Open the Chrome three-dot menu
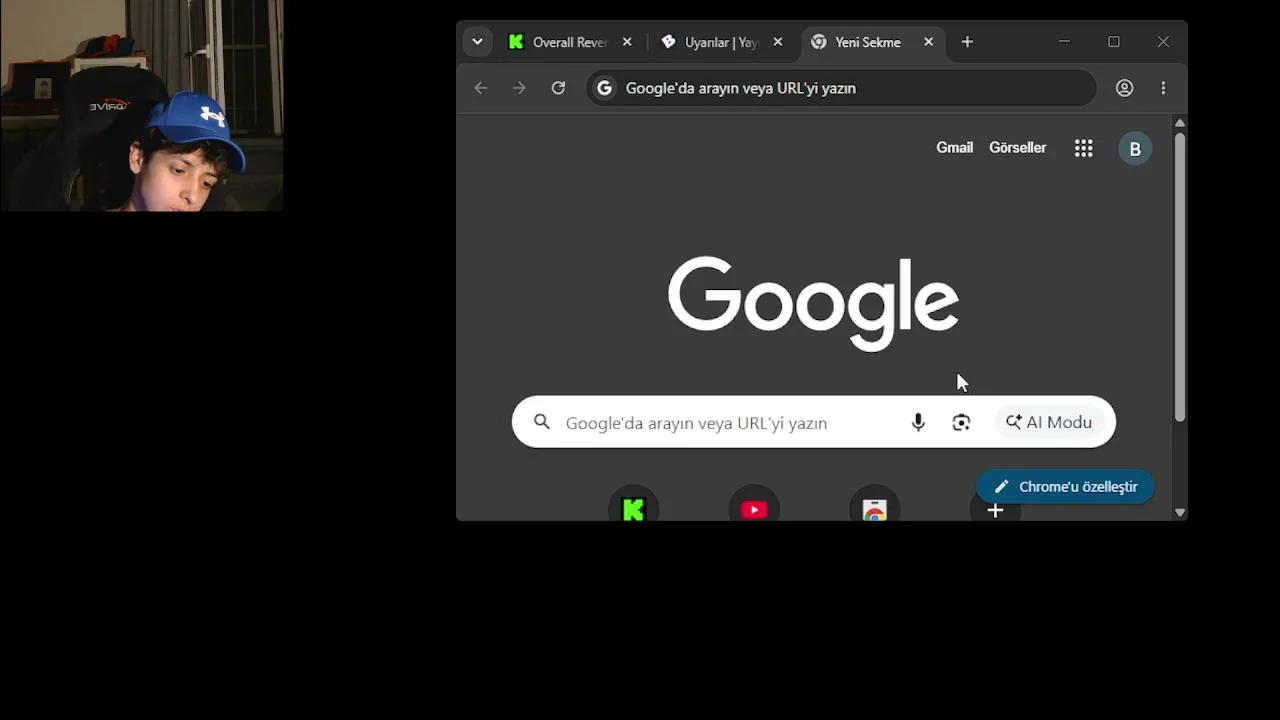1280x720 pixels. pyautogui.click(x=1163, y=88)
